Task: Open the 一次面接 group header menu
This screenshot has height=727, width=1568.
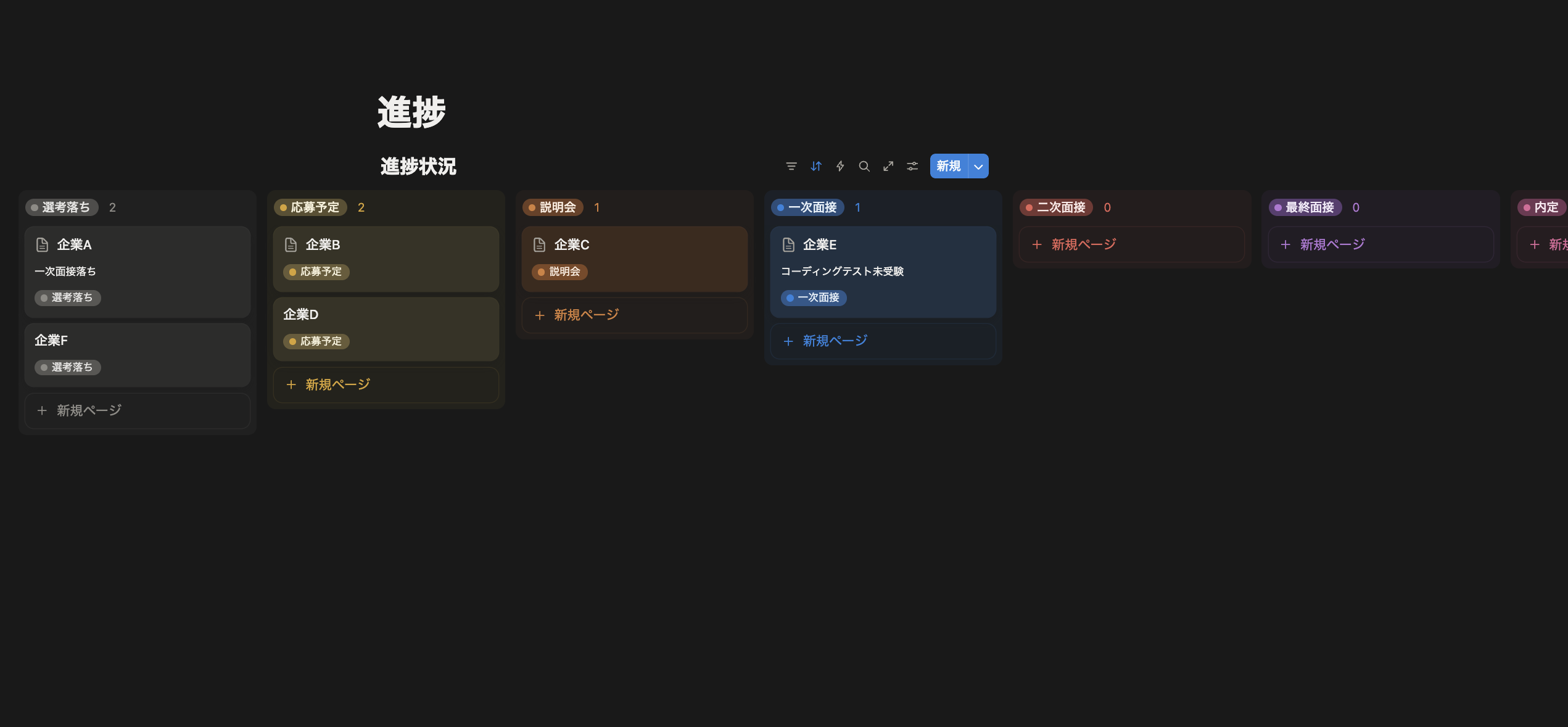Action: coord(807,207)
